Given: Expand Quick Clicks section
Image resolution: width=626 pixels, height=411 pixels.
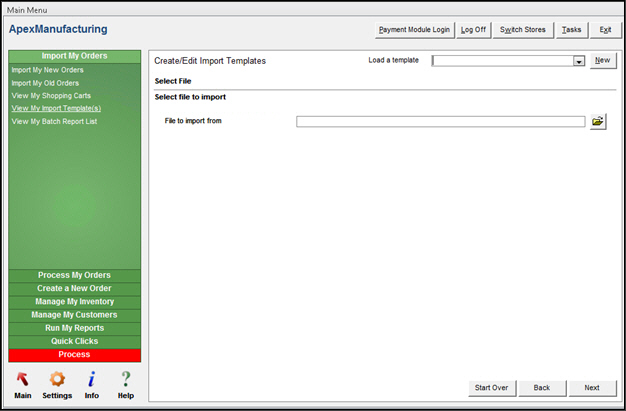Looking at the screenshot, I should 75,341.
